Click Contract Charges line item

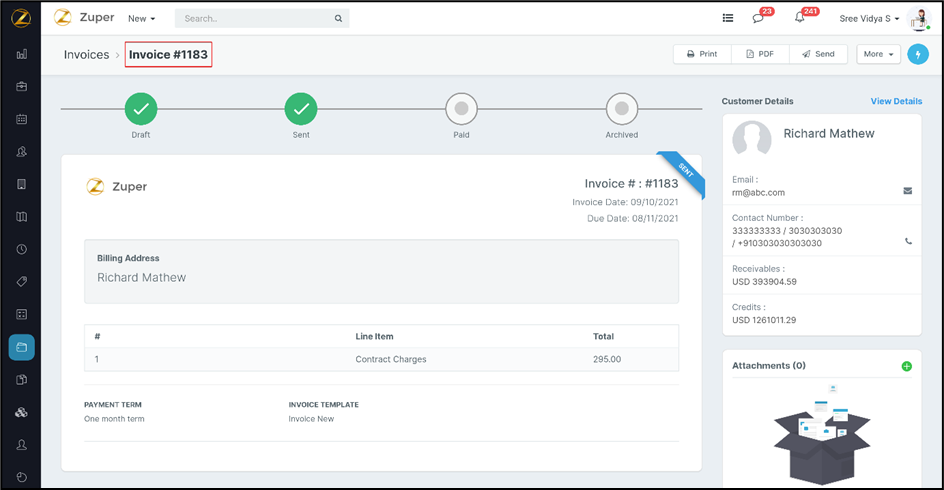tap(391, 359)
